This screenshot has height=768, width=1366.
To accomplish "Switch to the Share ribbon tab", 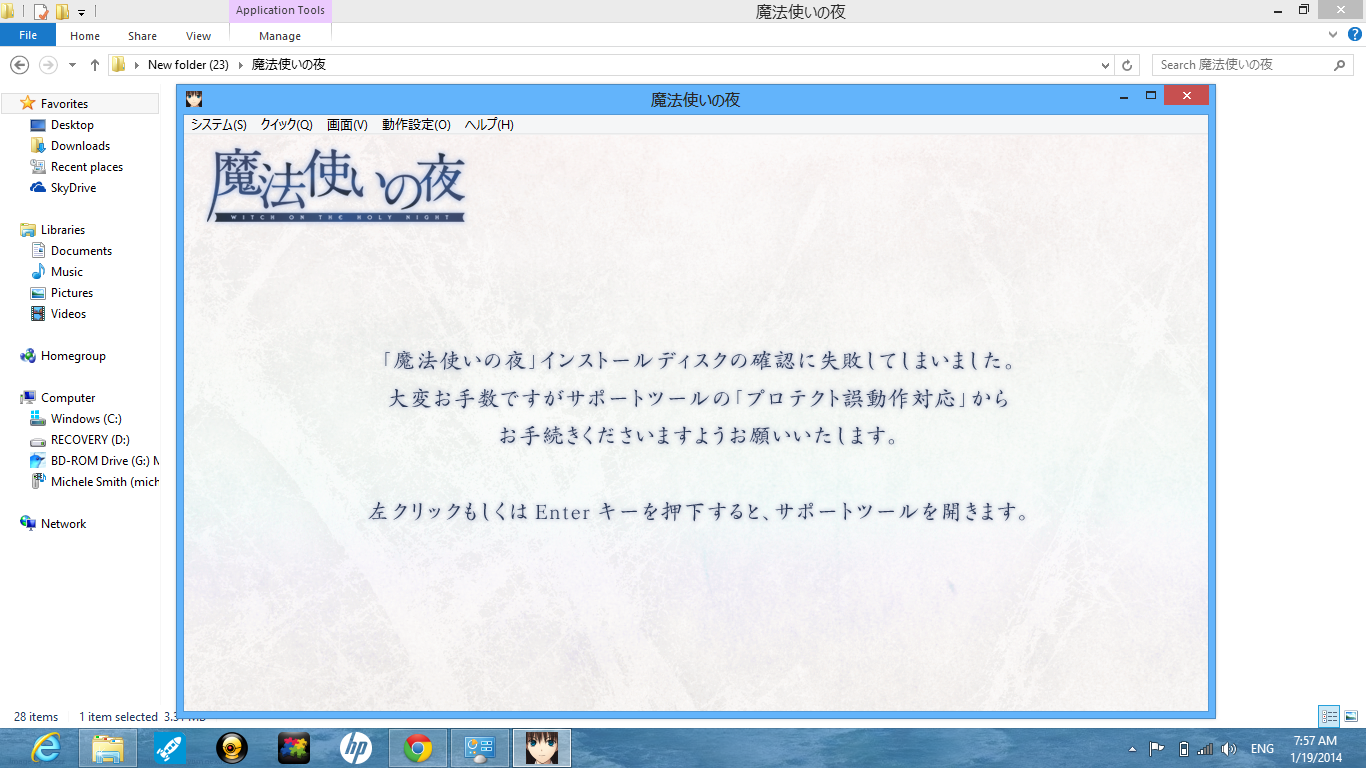I will click(142, 36).
